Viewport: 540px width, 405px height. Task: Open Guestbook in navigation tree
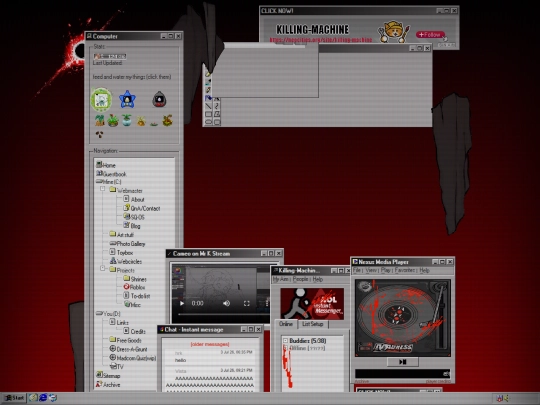coord(111,174)
